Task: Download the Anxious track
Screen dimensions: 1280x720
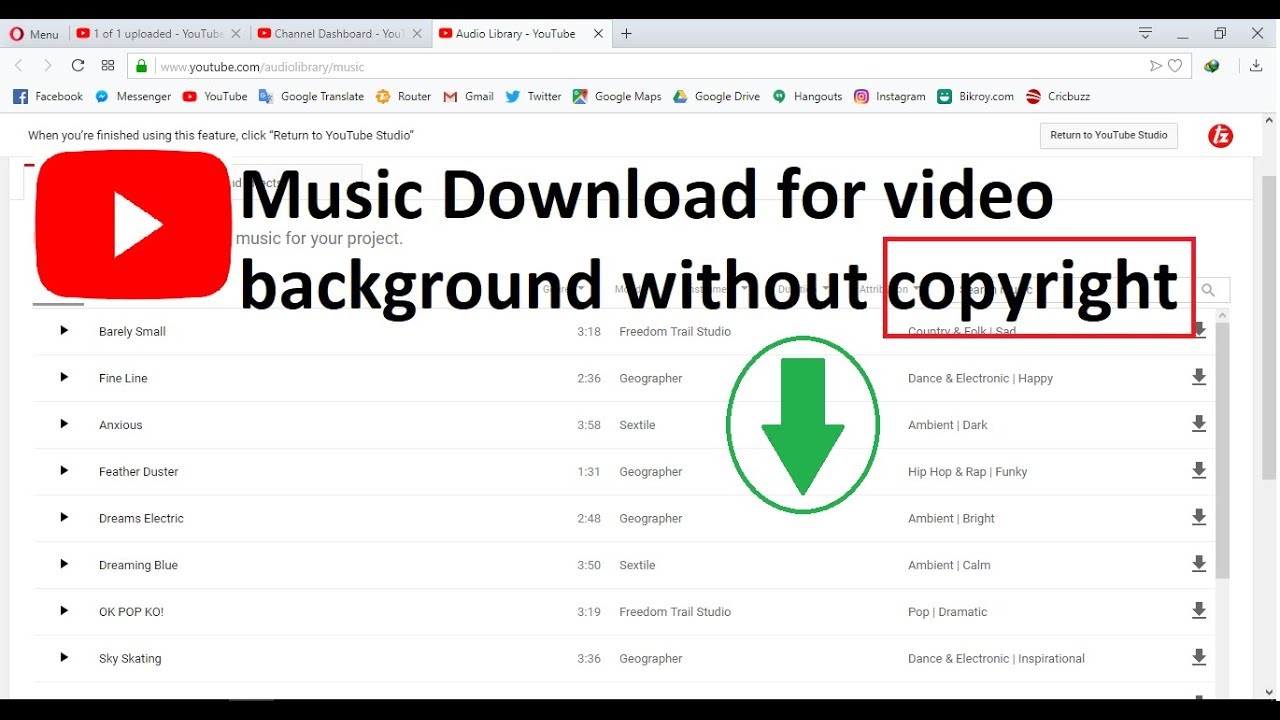Action: [x=1199, y=424]
